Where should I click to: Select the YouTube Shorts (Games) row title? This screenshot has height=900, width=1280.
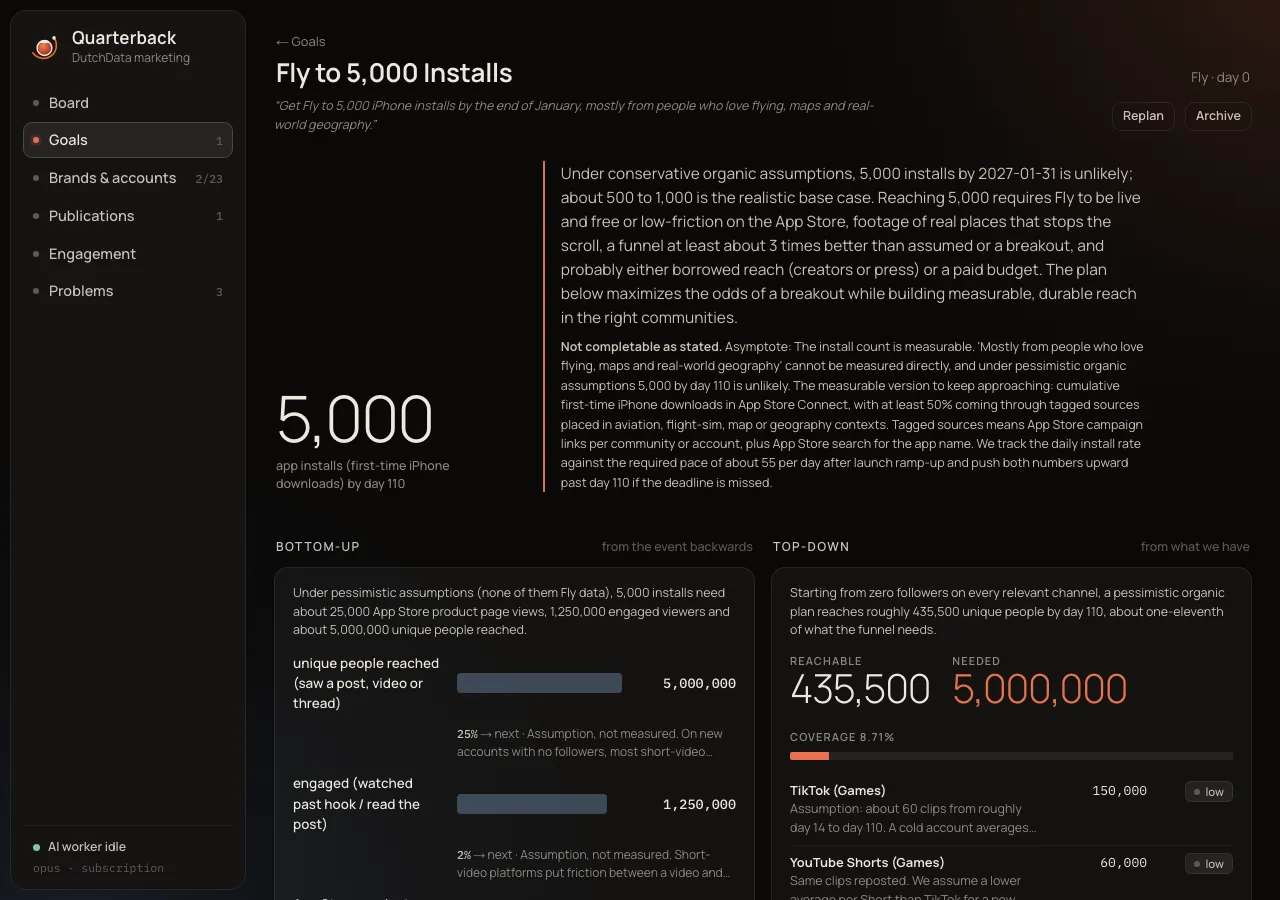click(867, 863)
